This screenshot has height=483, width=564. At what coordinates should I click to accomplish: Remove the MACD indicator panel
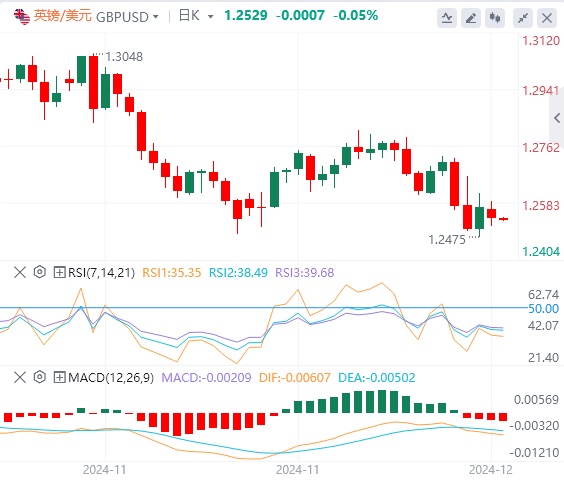20,377
